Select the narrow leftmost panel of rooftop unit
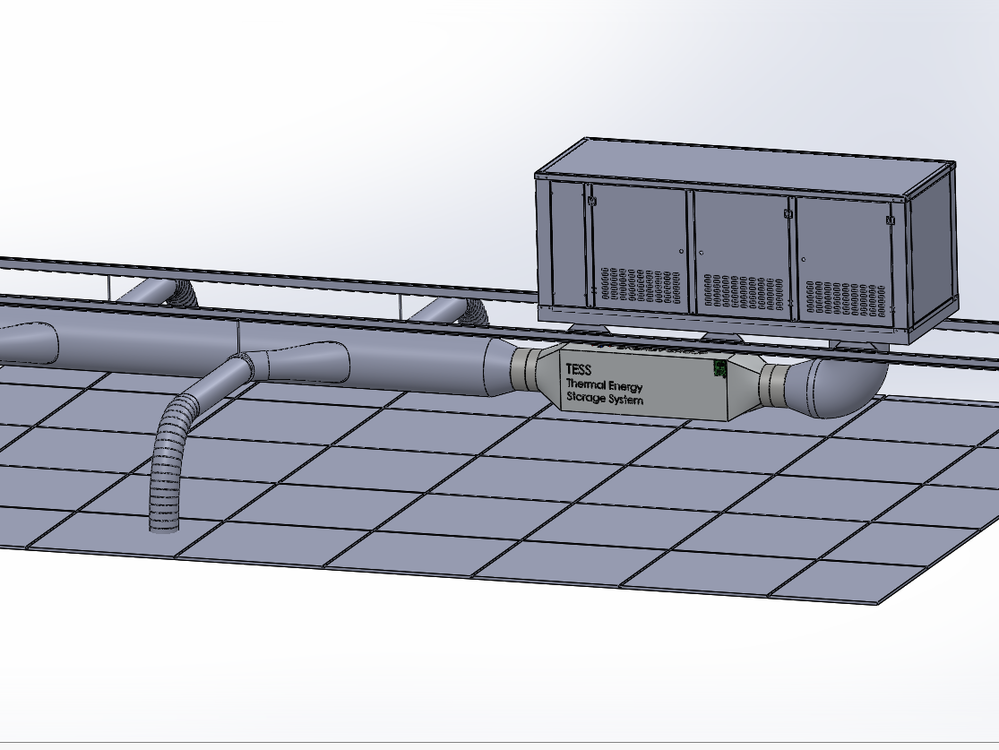999x750 pixels. 566,245
